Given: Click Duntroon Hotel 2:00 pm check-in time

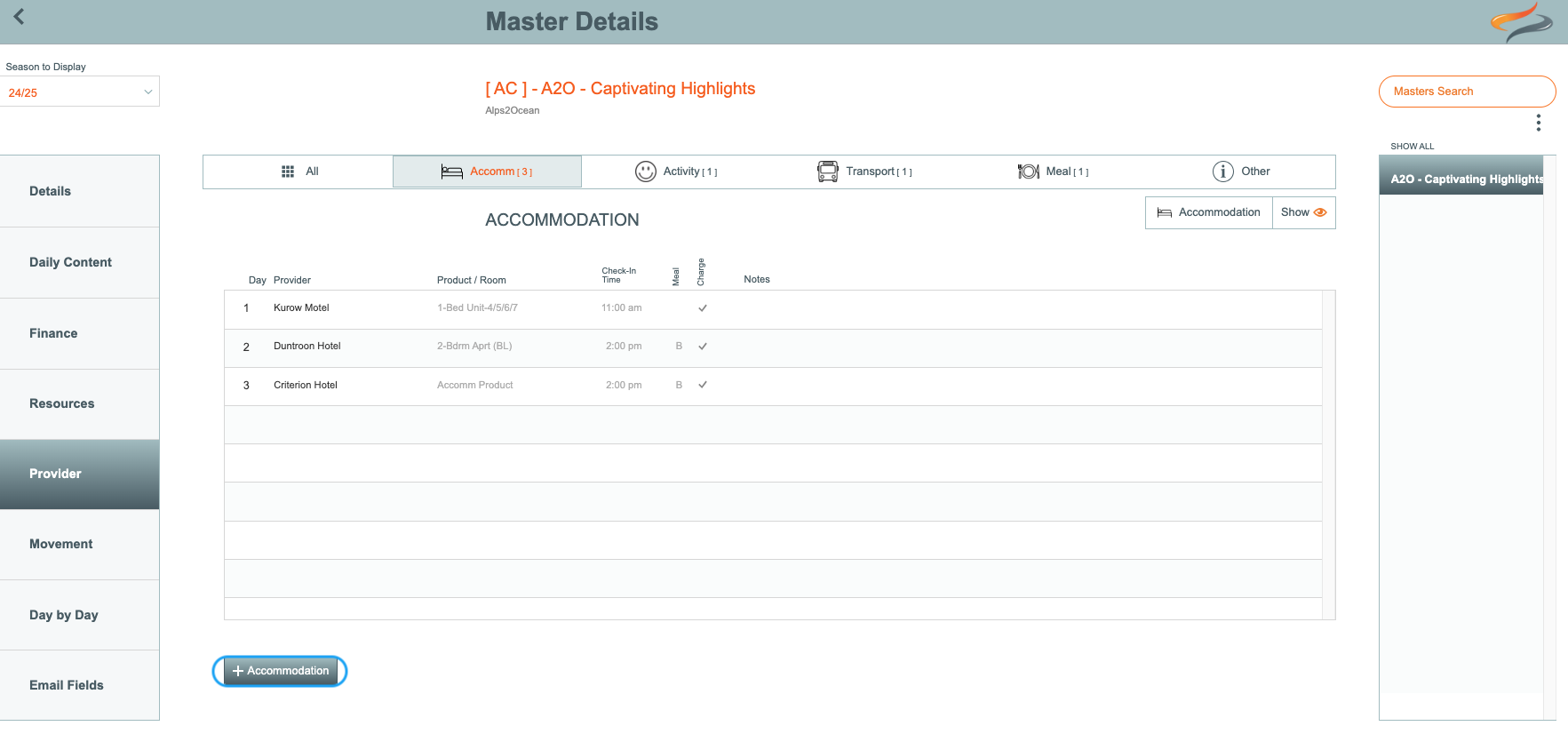Looking at the screenshot, I should click(624, 347).
